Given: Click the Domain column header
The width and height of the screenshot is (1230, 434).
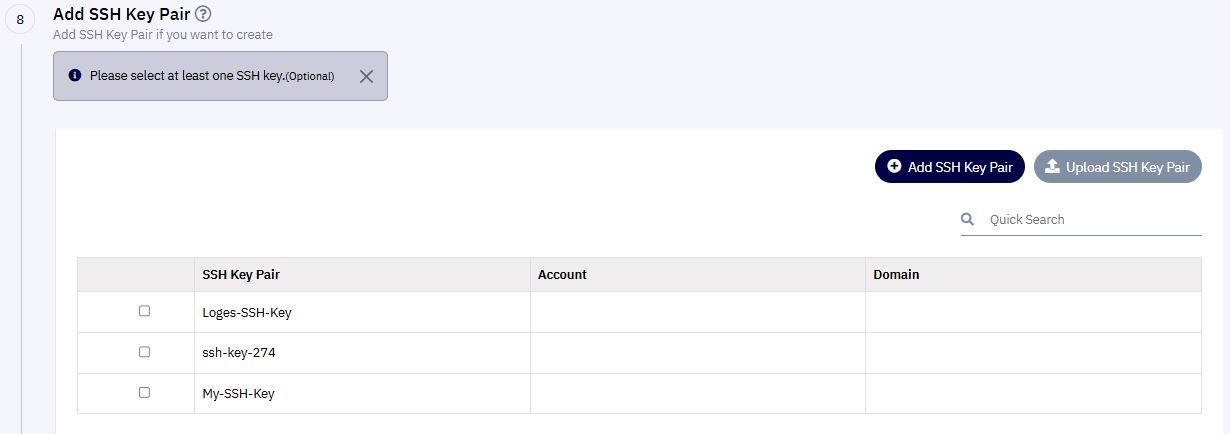Looking at the screenshot, I should coord(896,274).
